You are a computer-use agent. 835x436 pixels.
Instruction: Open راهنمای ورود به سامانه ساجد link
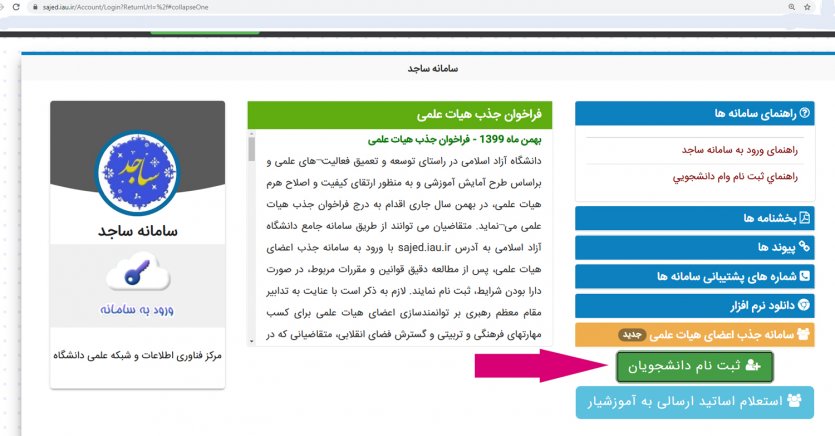point(740,149)
